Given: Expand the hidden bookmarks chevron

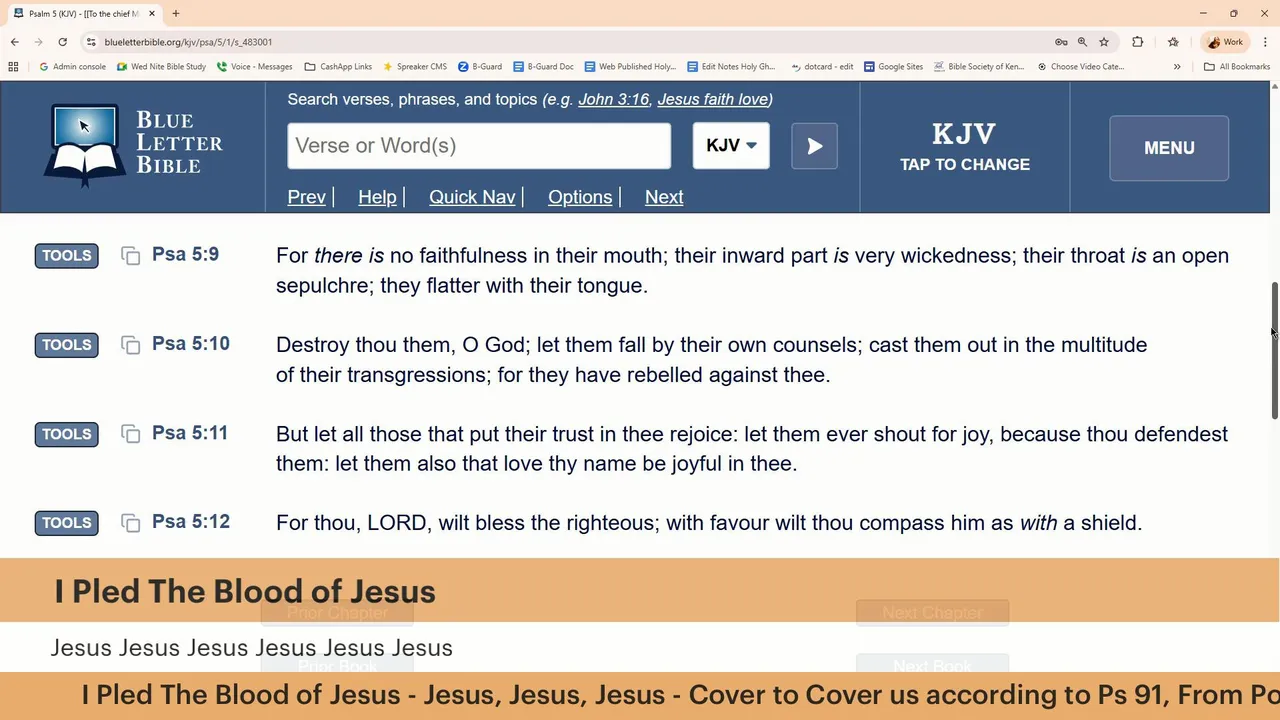Looking at the screenshot, I should pos(1177,67).
